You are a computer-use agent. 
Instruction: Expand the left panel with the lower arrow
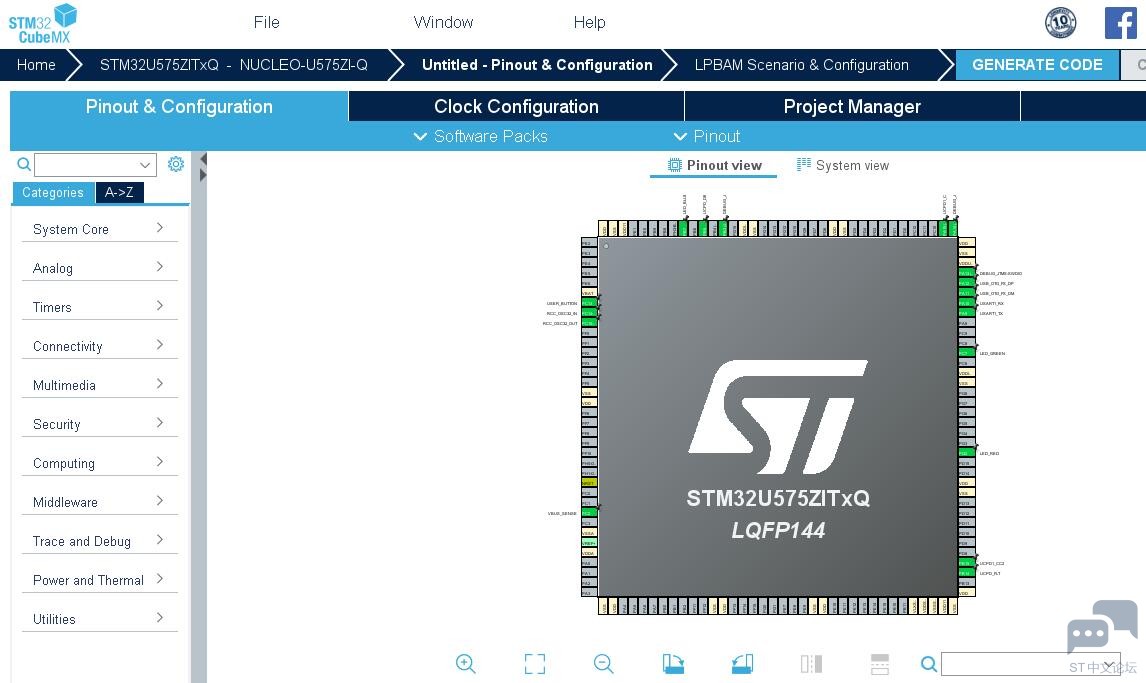(x=203, y=175)
